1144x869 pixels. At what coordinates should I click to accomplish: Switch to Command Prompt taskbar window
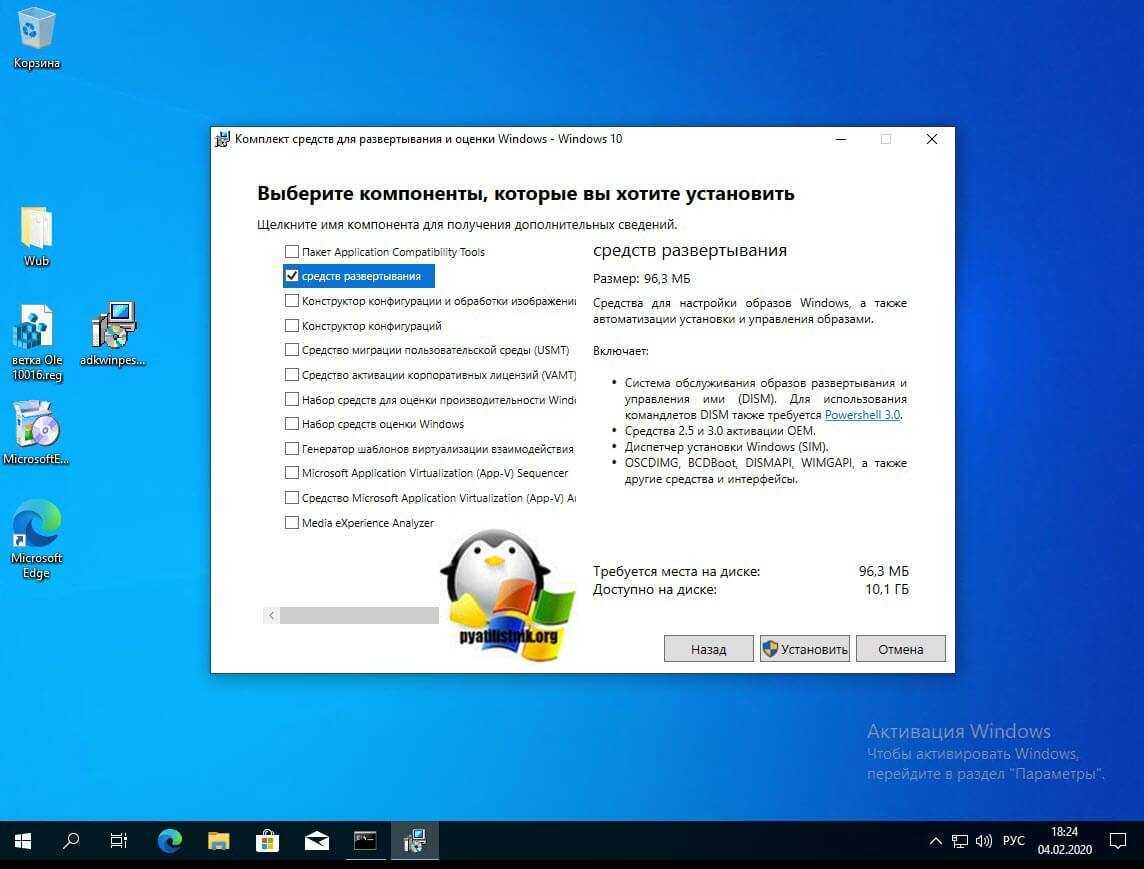[x=365, y=841]
